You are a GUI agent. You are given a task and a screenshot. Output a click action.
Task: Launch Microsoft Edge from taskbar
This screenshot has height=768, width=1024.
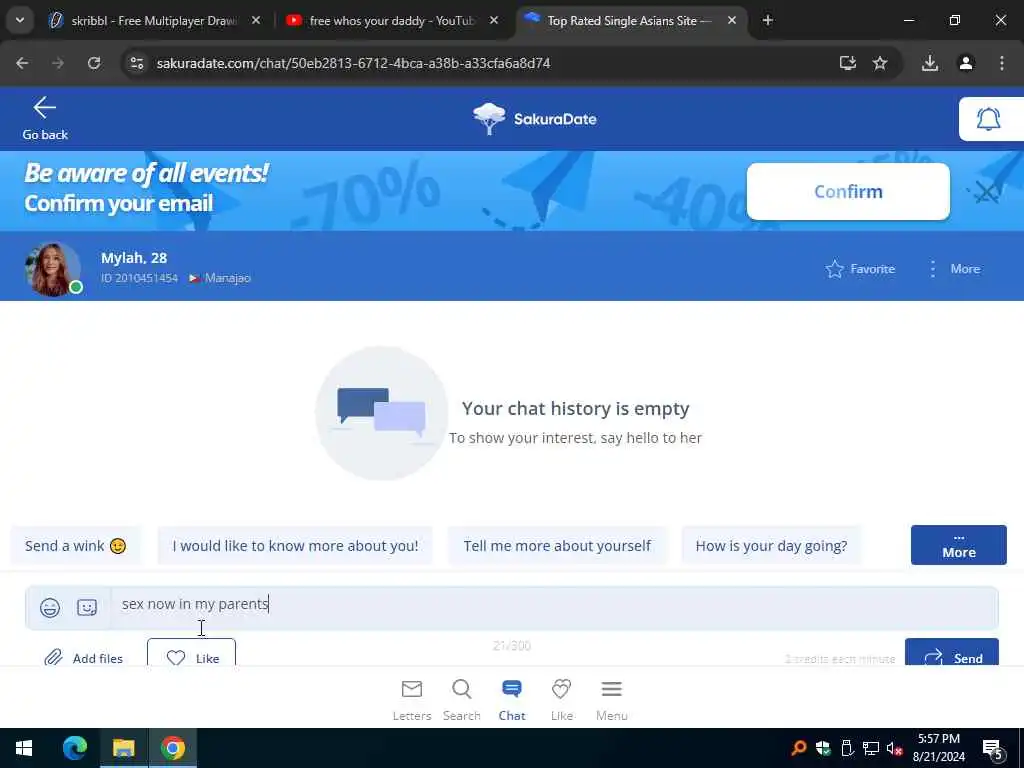[x=74, y=748]
